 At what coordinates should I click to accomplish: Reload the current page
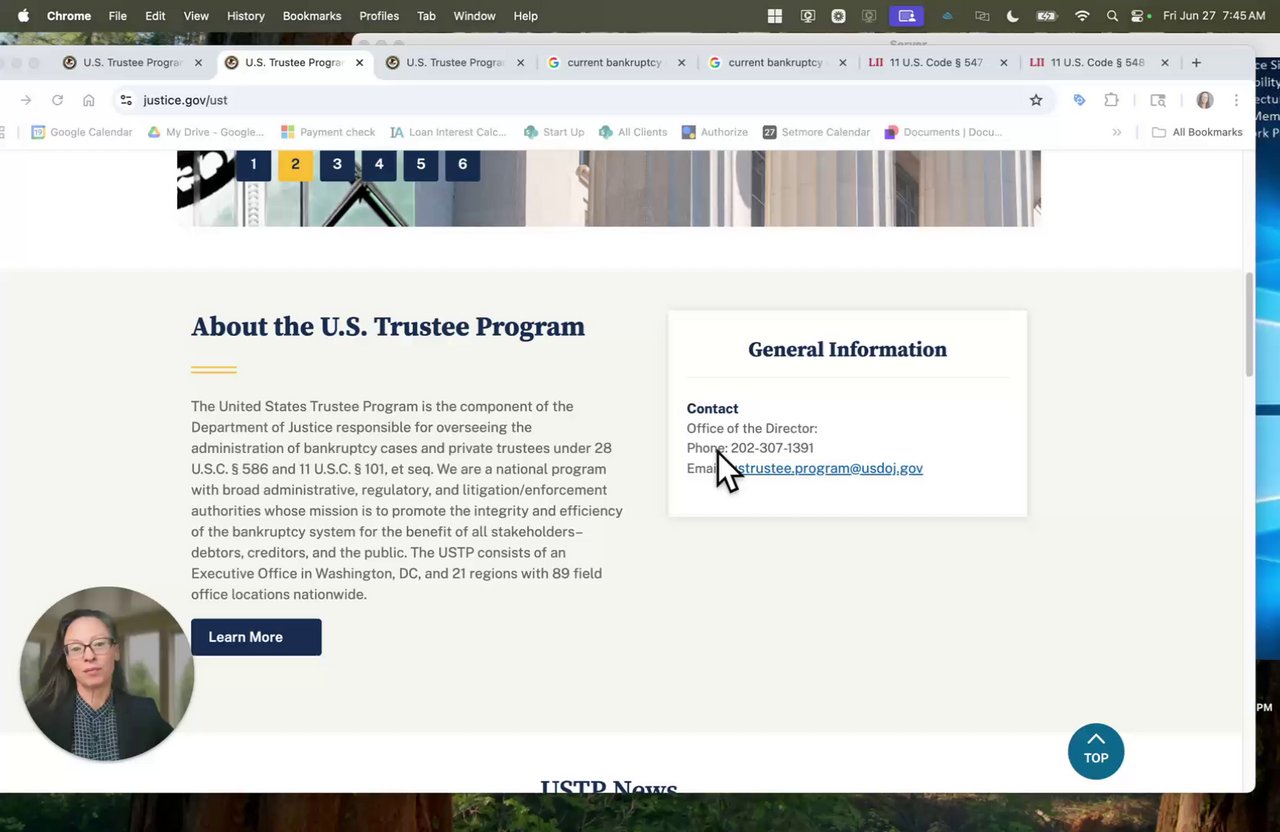tap(57, 100)
